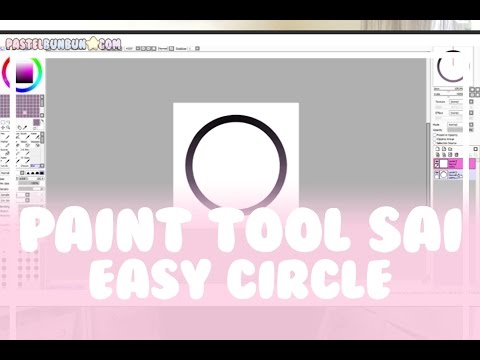Toggle visibility eye of the circle layer
The image size is (480, 360).
click(437, 173)
